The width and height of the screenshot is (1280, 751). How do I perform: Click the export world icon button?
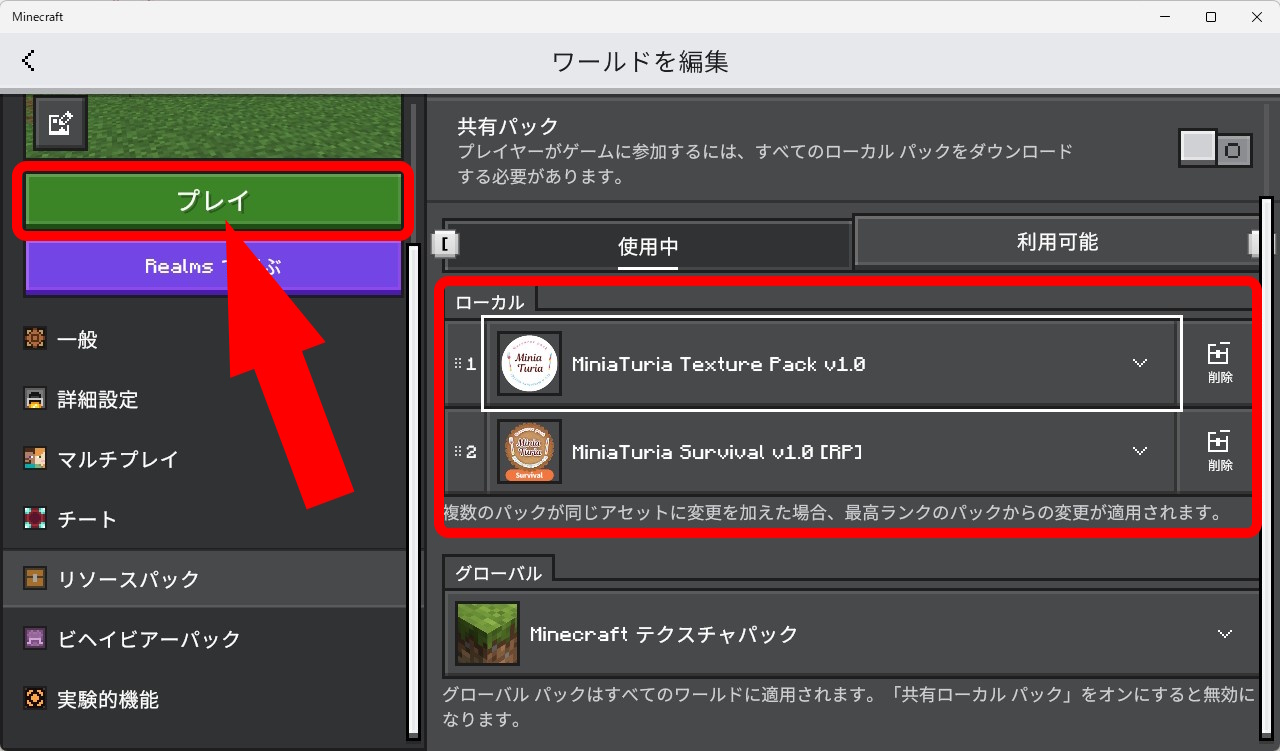tap(60, 124)
